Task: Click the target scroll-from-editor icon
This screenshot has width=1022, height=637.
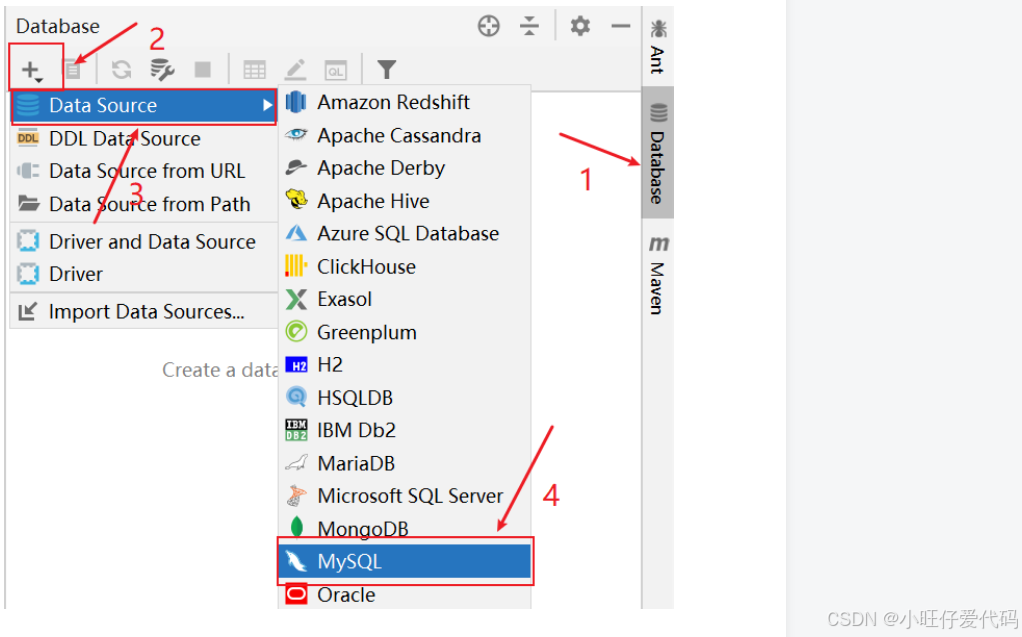Action: coord(488,26)
